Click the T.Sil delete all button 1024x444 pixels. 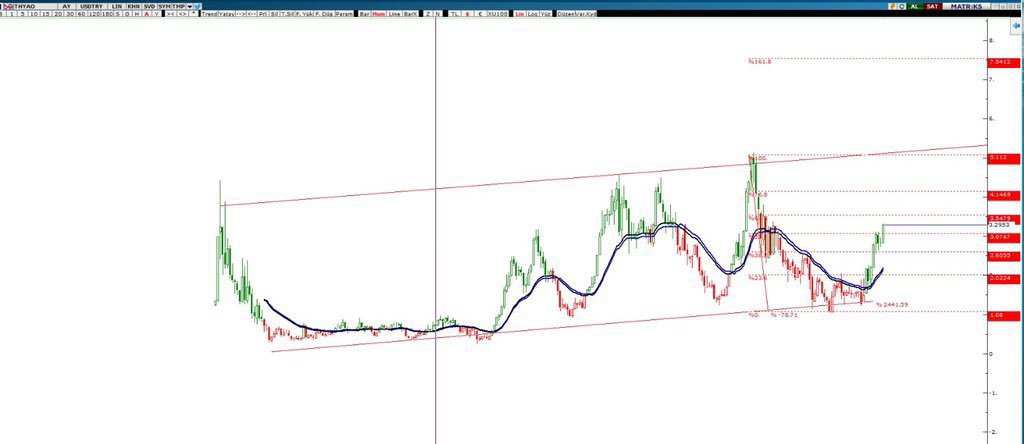coord(287,14)
